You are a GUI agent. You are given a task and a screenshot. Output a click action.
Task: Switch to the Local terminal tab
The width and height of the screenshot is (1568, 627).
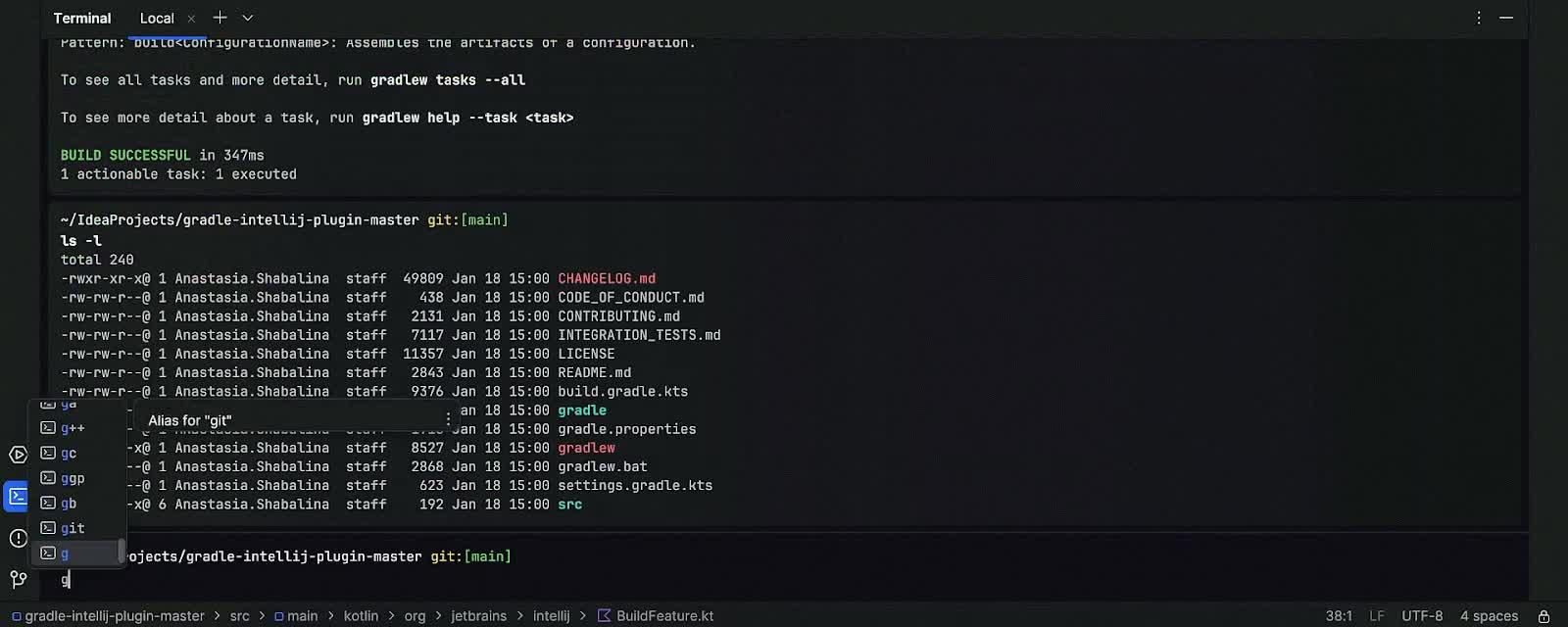[x=157, y=18]
